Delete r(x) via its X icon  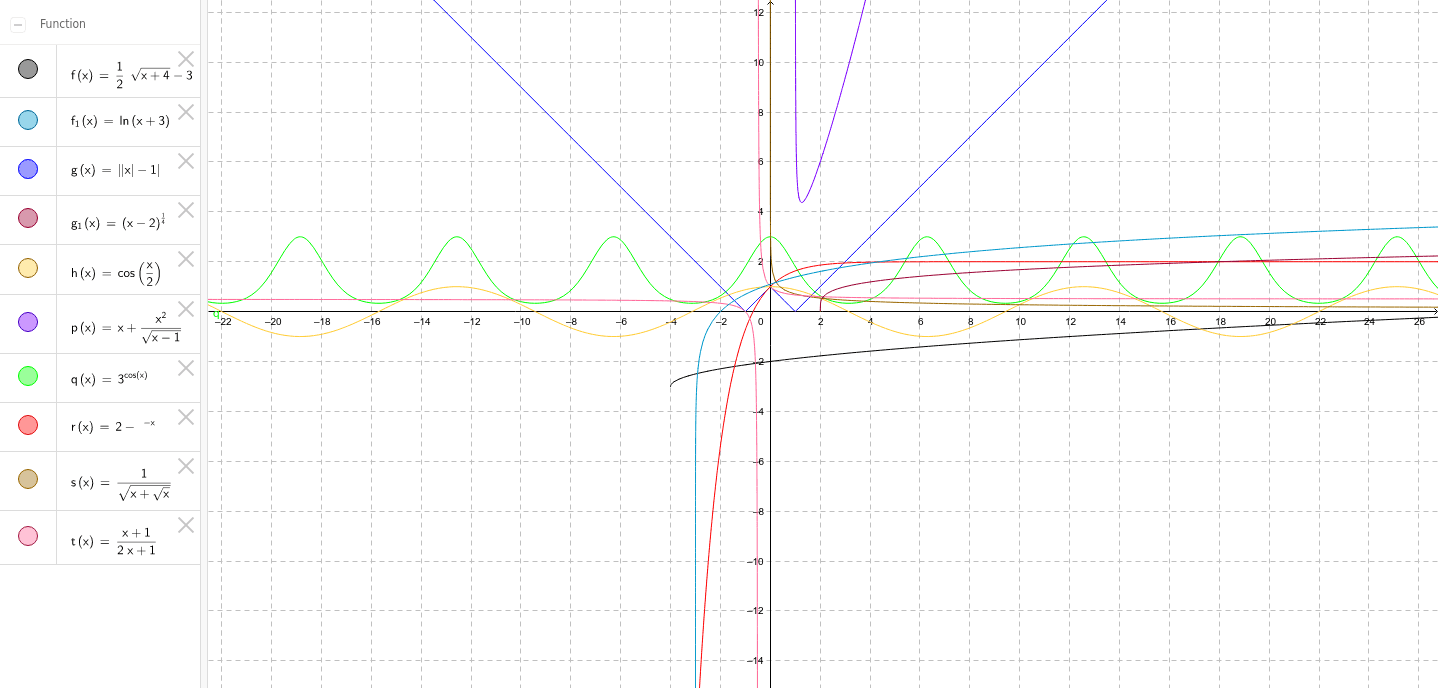pyautogui.click(x=186, y=417)
